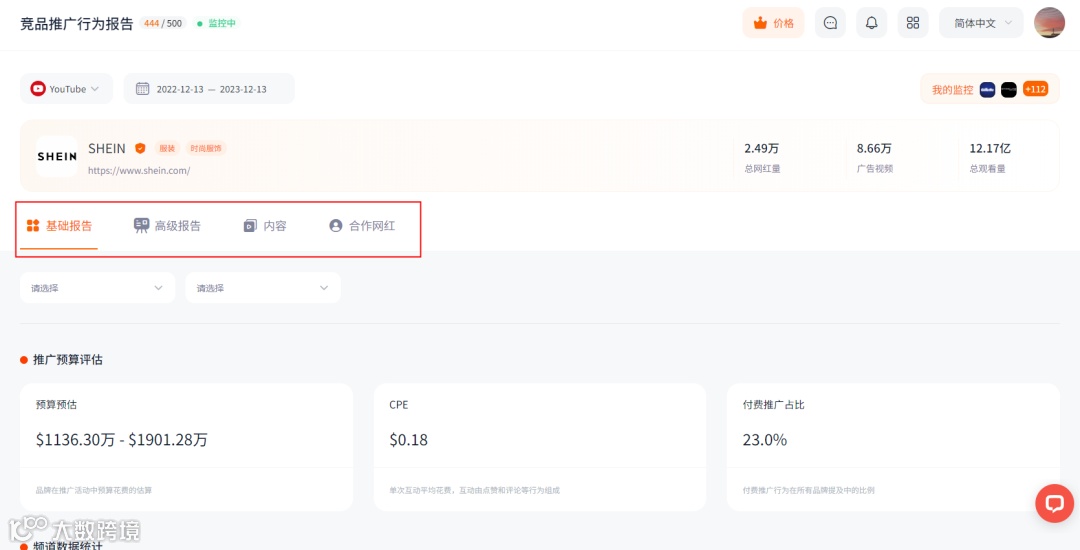Click the 12.17亿 总观看量 value
Screen dimensions: 1080x550
(x=990, y=148)
